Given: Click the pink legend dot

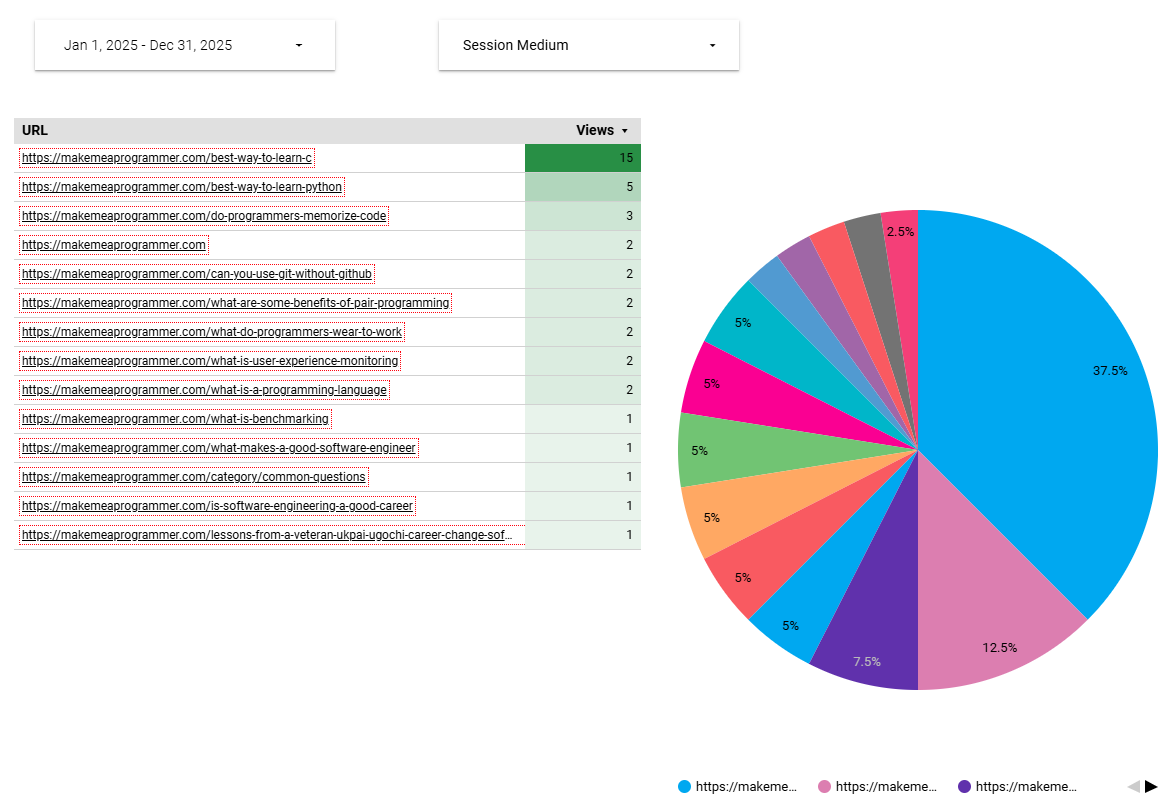Looking at the screenshot, I should click(824, 787).
